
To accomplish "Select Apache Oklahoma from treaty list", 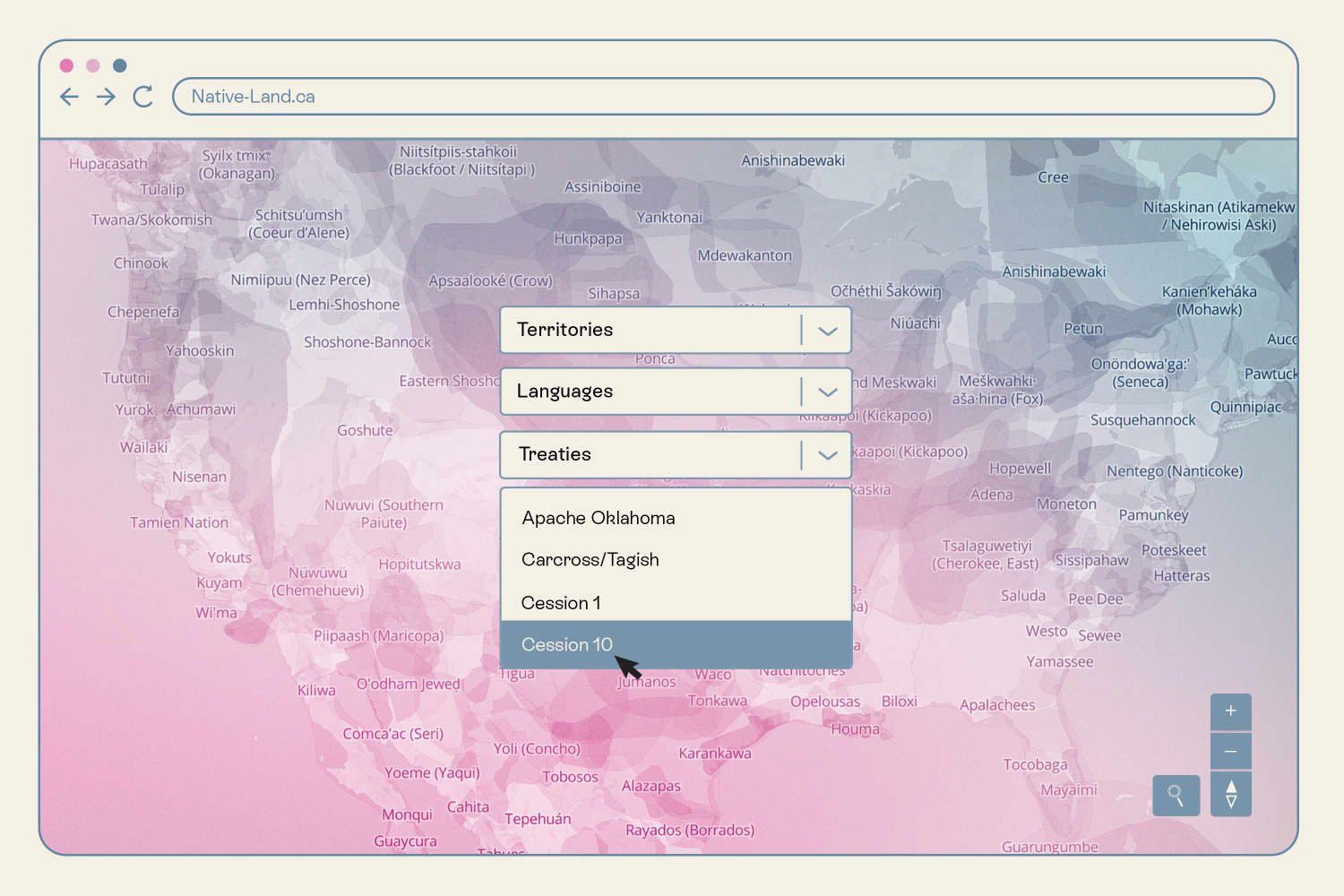I will (x=599, y=518).
